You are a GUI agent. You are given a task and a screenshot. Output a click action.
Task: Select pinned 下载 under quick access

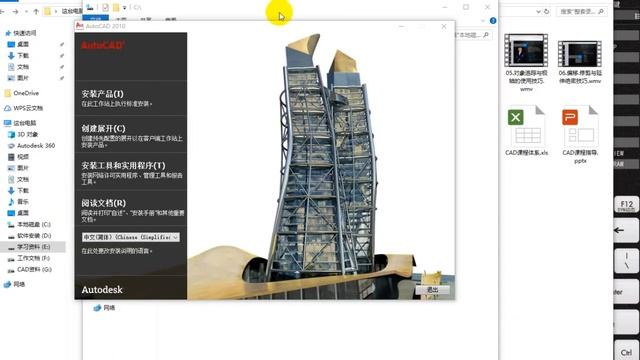coord(23,56)
